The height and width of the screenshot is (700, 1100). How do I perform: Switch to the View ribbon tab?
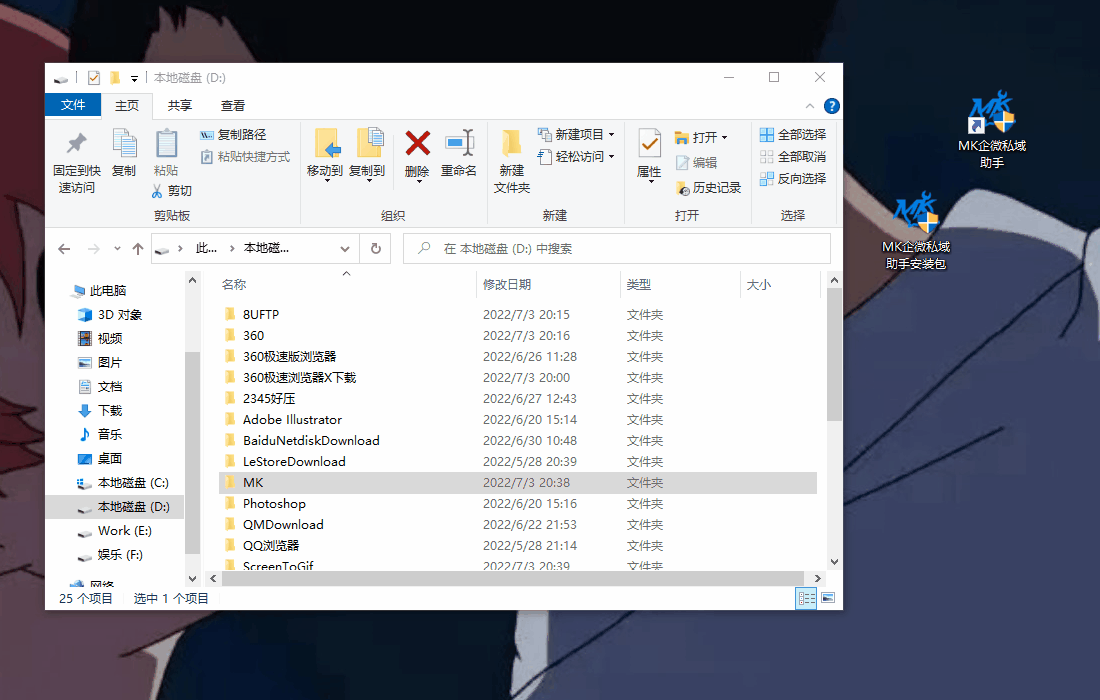[x=233, y=105]
